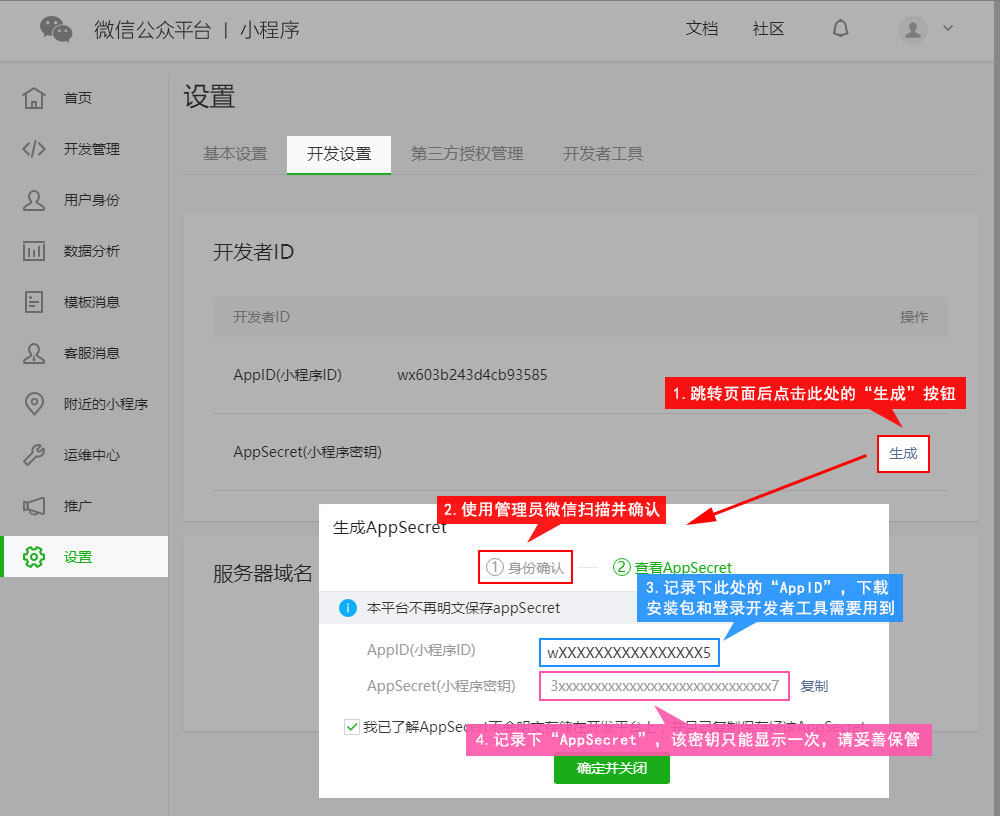1000x816 pixels.
Task: Click the WeChat logo icon
Action: tap(56, 30)
